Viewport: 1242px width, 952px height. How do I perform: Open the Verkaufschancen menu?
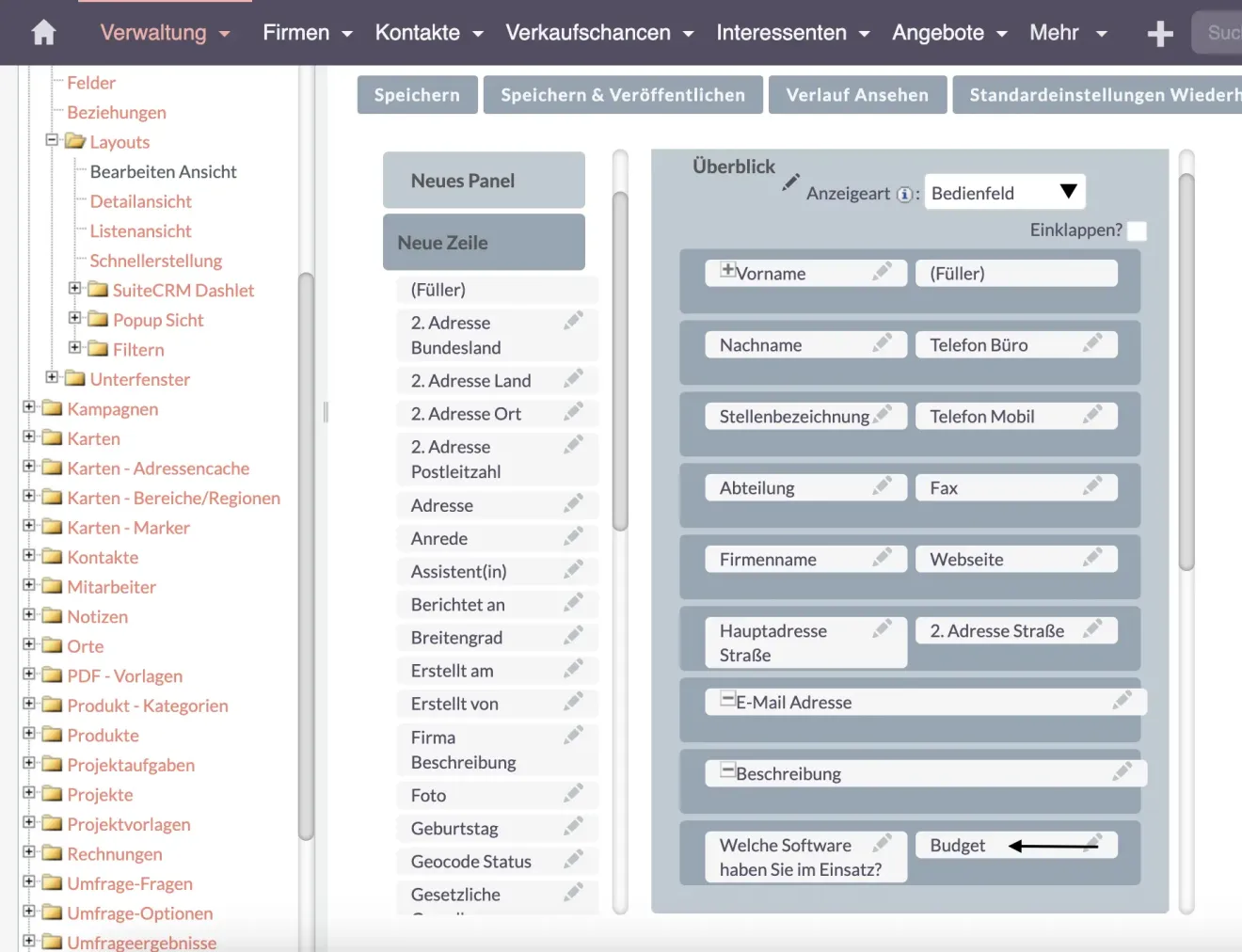599,33
